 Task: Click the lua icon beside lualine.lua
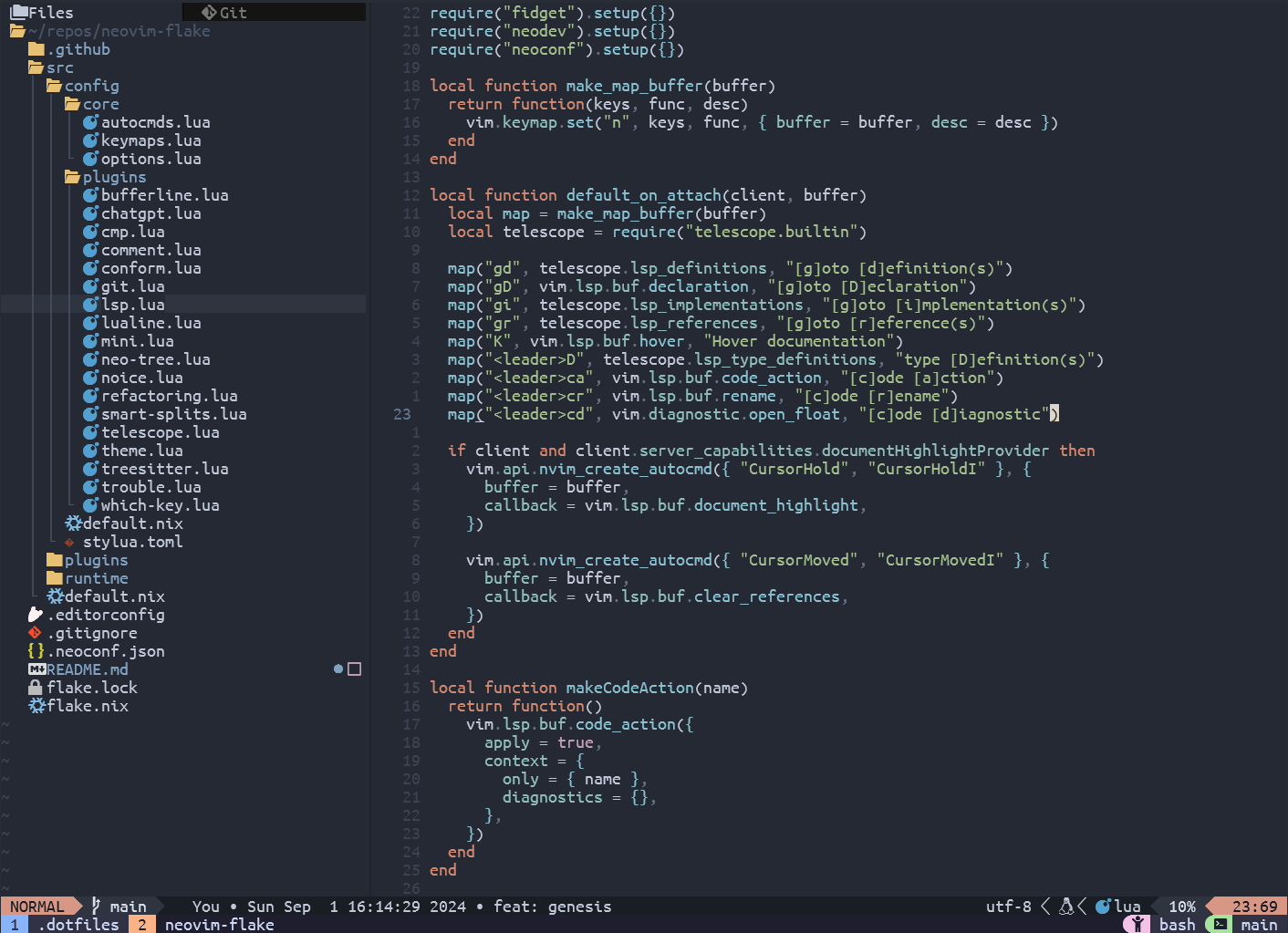click(91, 323)
